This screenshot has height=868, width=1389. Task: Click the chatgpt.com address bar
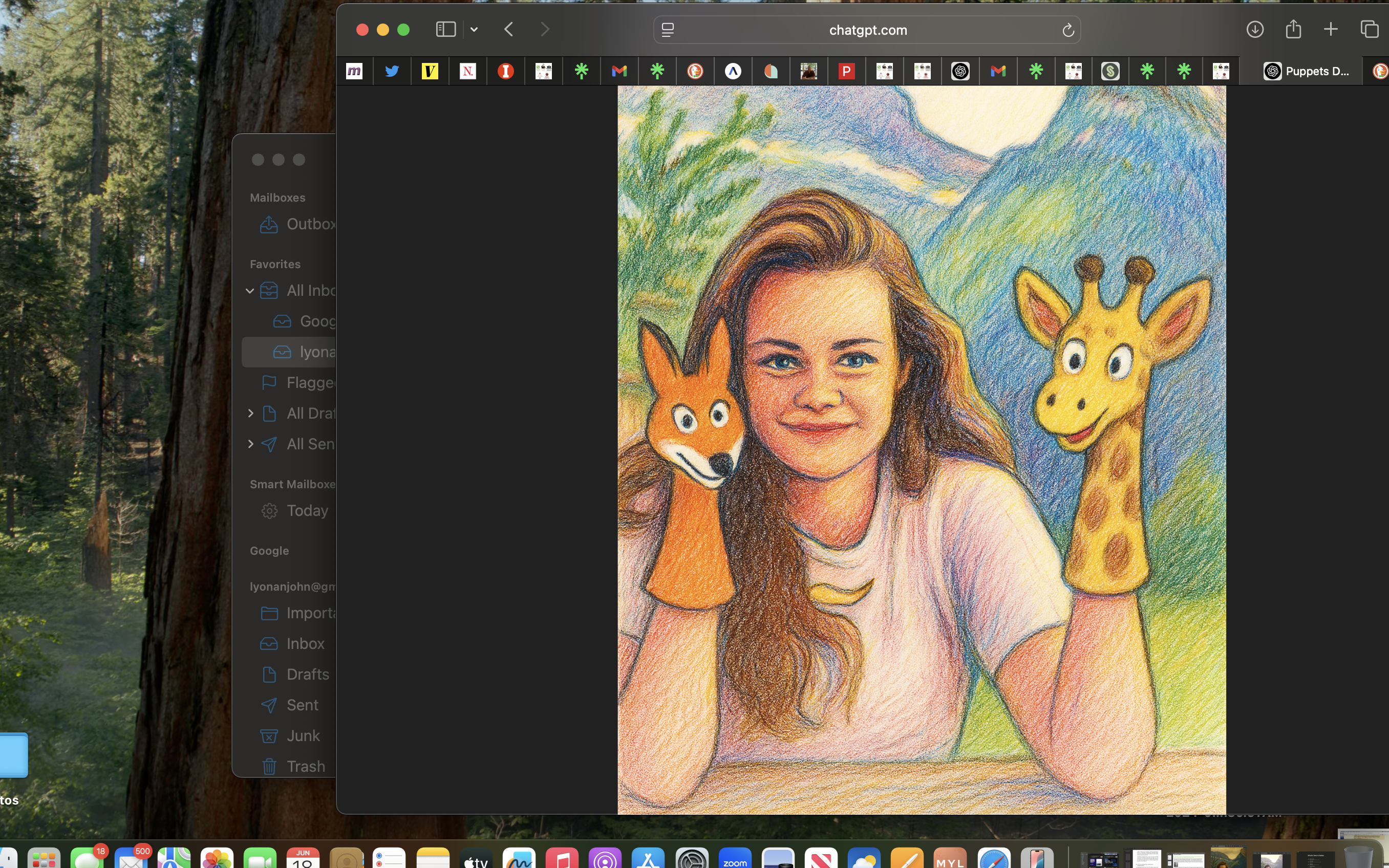[x=867, y=30]
